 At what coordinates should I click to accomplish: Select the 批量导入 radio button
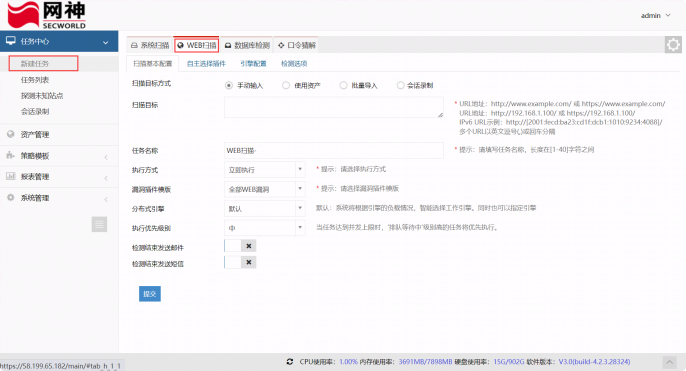coord(343,85)
